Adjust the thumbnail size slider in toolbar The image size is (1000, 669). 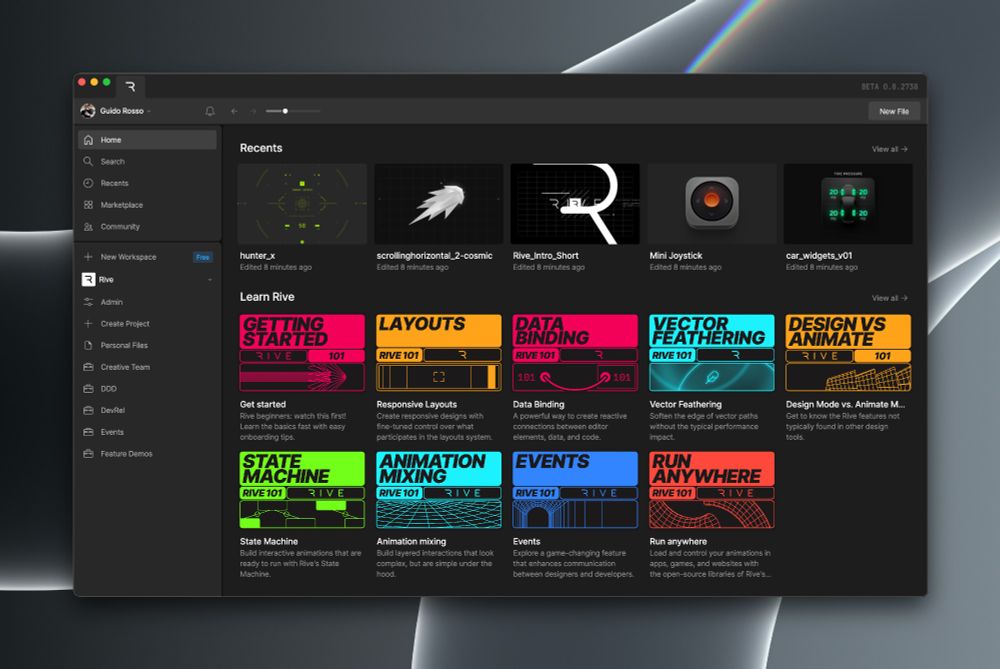tap(293, 111)
